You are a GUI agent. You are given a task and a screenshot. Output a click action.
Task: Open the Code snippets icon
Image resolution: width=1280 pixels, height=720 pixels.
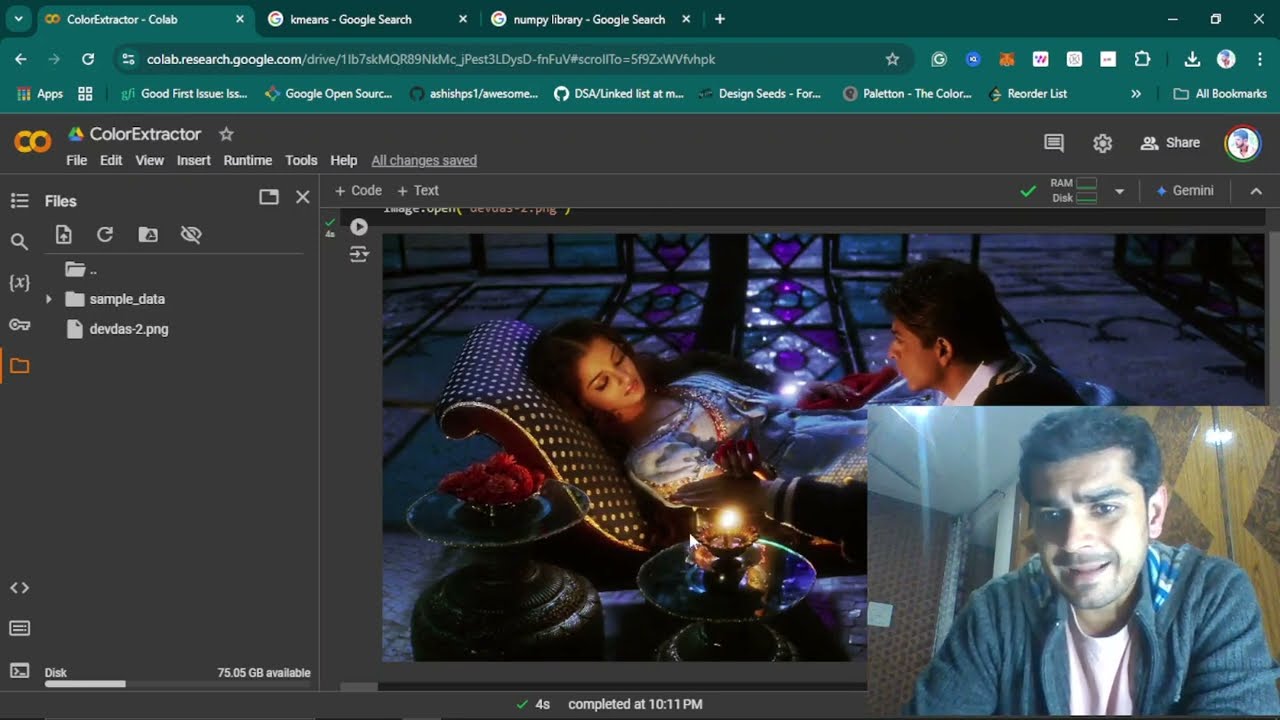click(19, 588)
